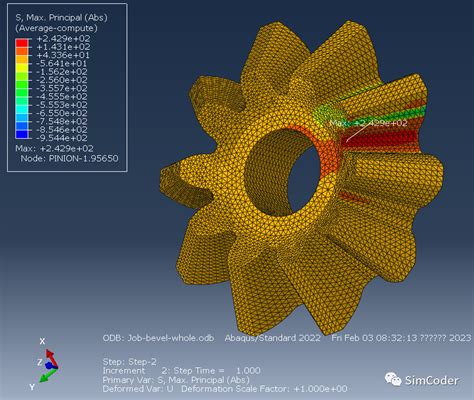Click the legend value -5.641e+01
Image resolution: width=474 pixels, height=400 pixels.
pos(62,64)
